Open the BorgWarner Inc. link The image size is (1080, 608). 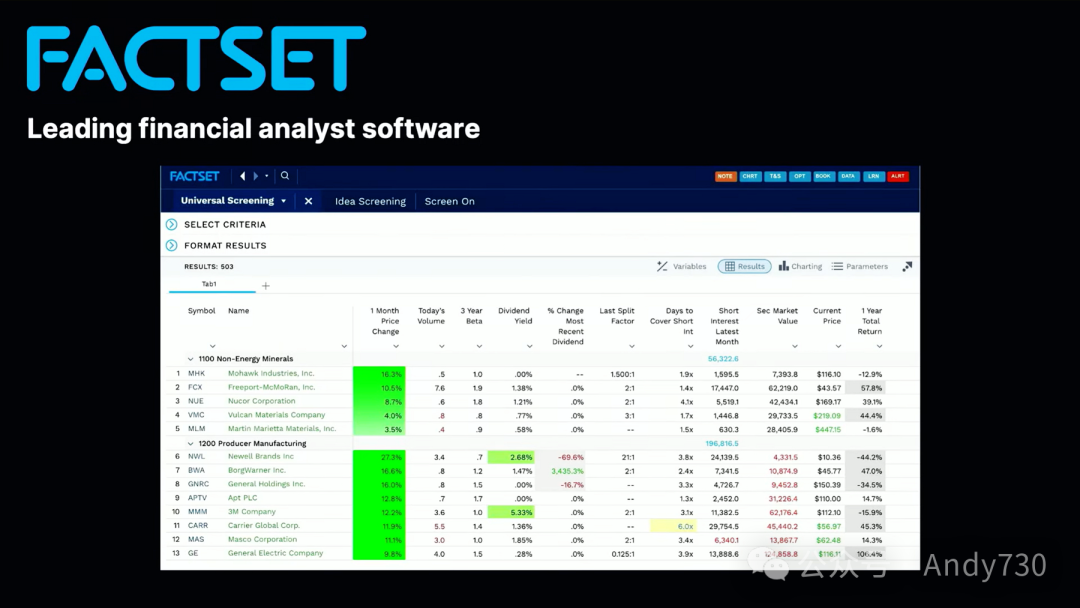tap(257, 470)
